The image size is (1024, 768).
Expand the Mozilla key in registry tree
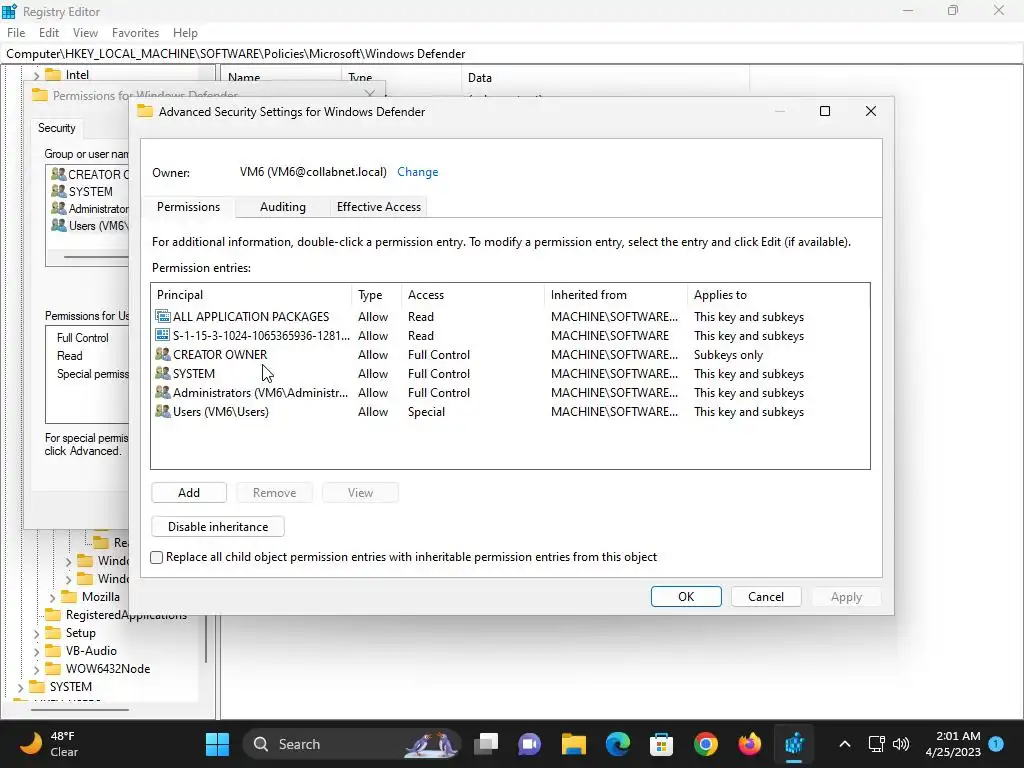[53, 597]
